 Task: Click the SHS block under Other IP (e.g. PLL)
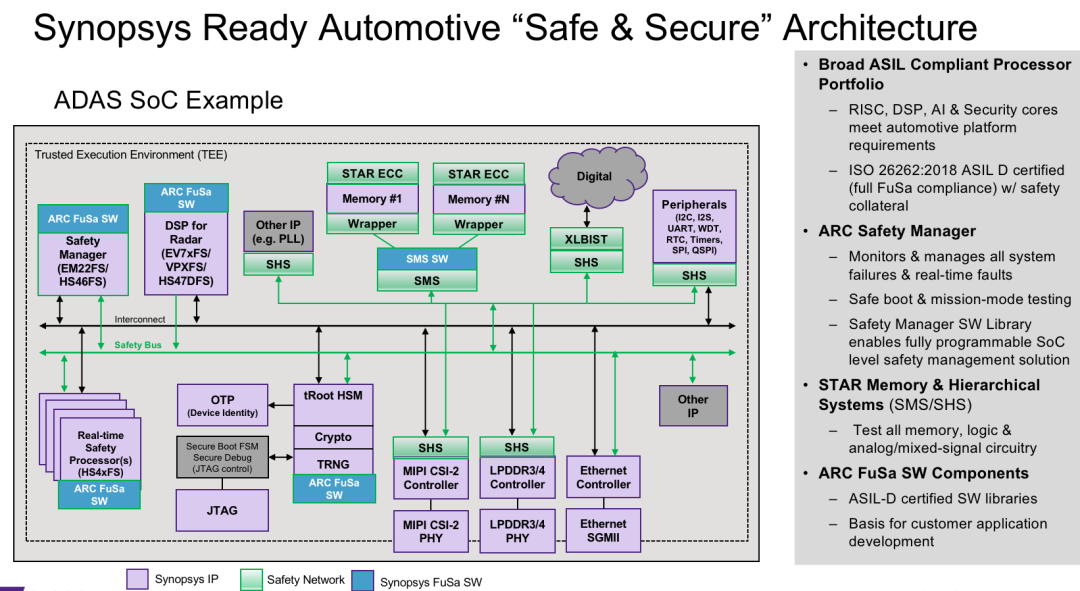coord(278,265)
